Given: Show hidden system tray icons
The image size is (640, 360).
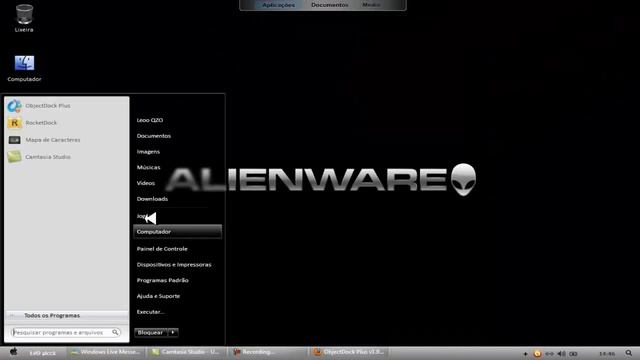Looking at the screenshot, I should (x=525, y=354).
